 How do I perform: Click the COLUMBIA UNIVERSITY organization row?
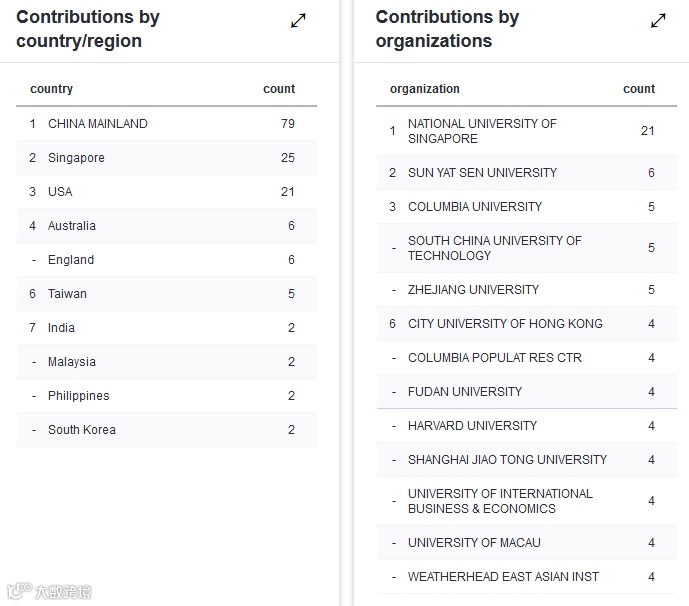tap(475, 207)
